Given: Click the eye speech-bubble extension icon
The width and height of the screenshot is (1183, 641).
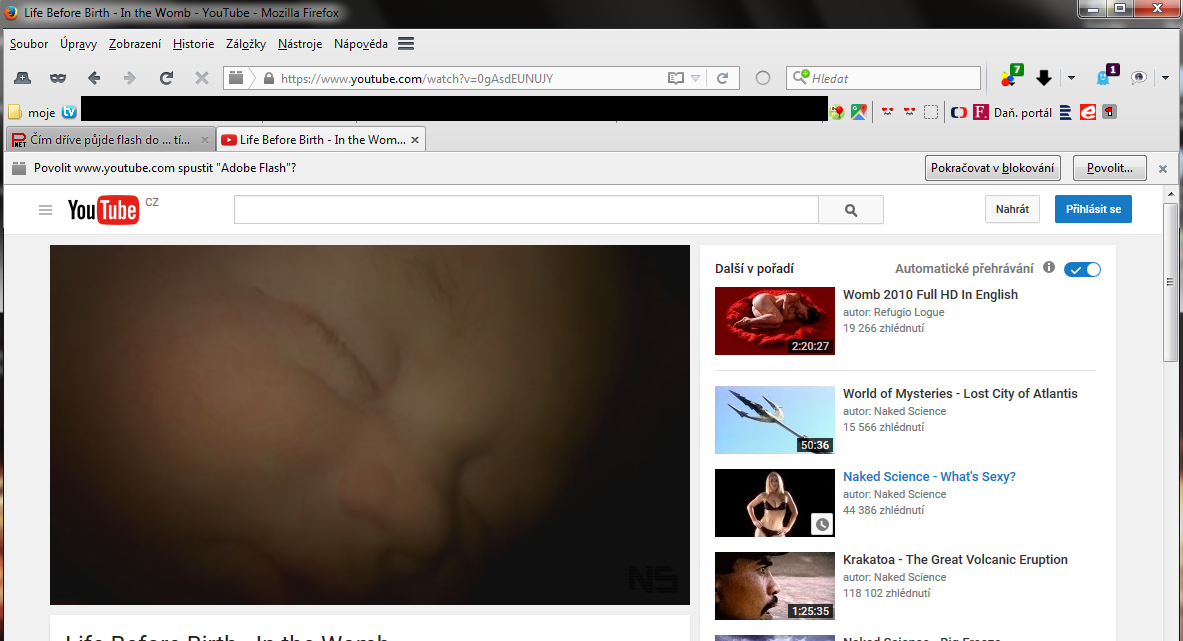Looking at the screenshot, I should point(1139,78).
